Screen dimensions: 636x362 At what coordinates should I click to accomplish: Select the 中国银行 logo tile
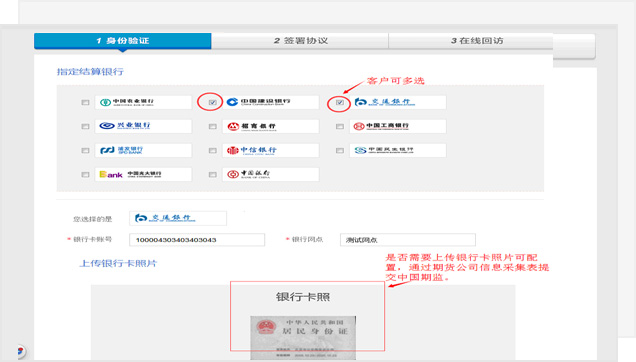pyautogui.click(x=271, y=174)
